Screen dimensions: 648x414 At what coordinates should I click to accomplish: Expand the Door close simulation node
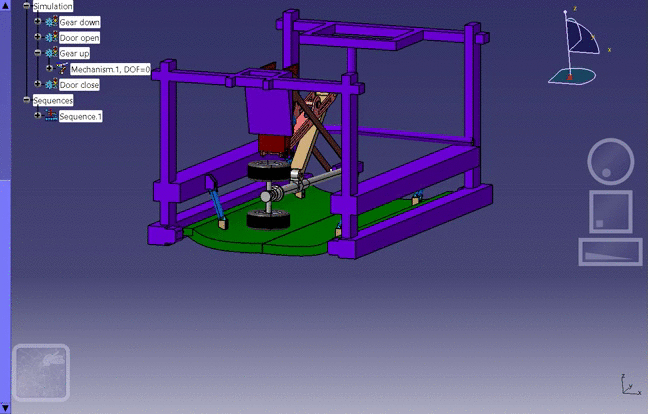pos(38,84)
